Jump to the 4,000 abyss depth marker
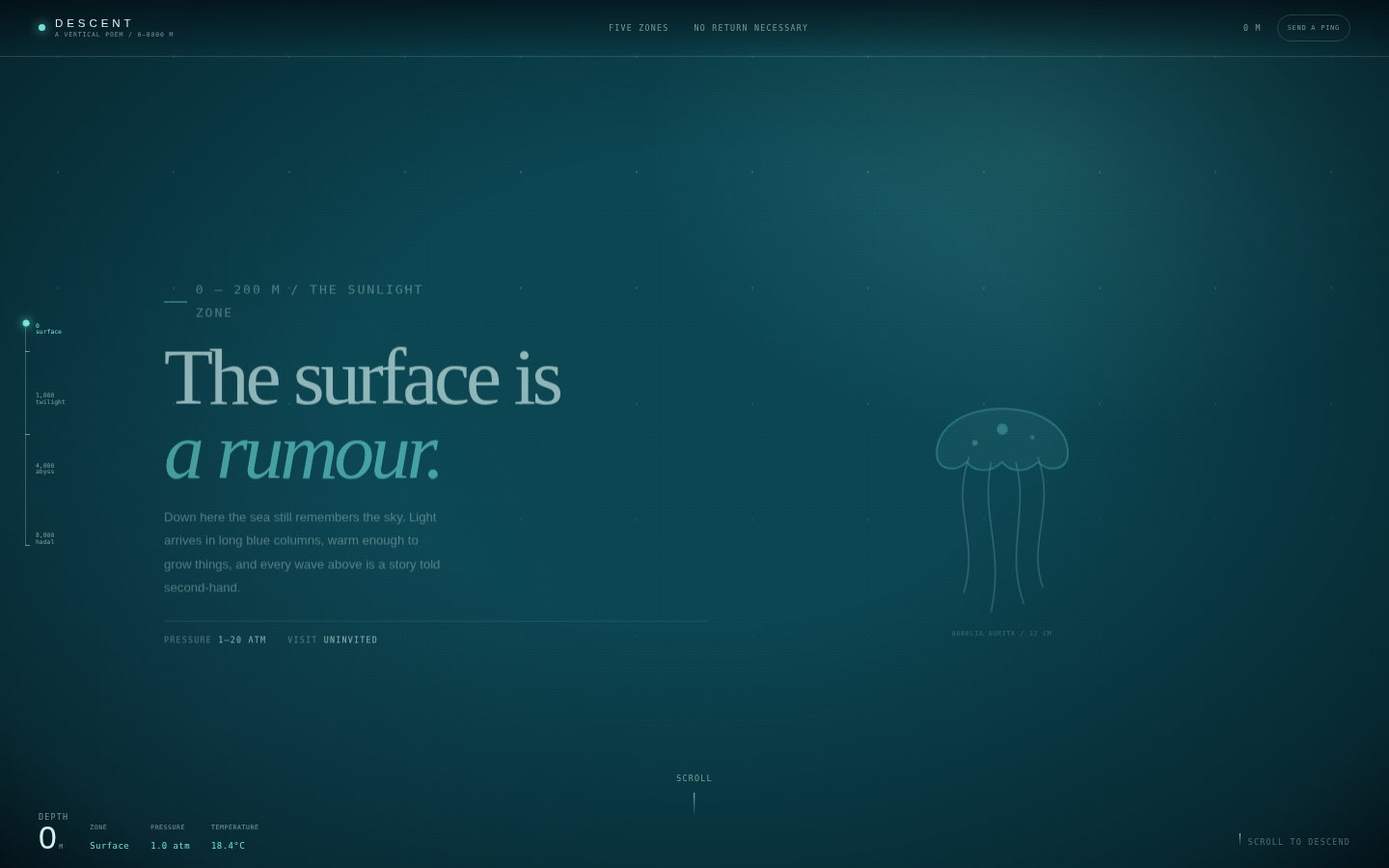 tap(45, 469)
